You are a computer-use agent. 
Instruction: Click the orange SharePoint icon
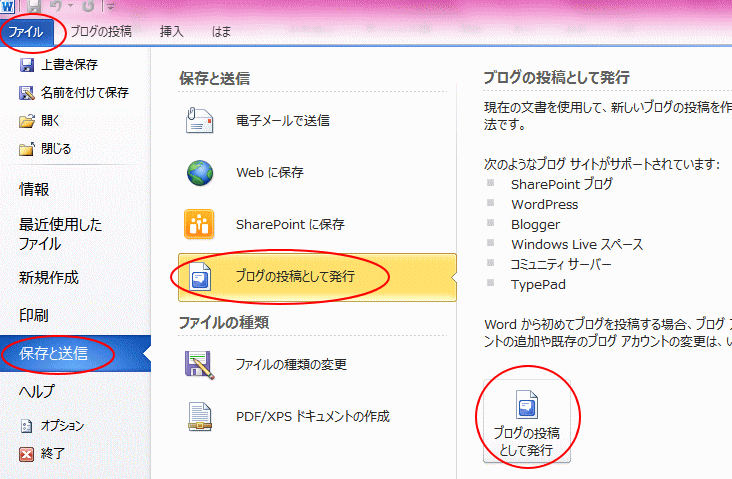tap(199, 225)
